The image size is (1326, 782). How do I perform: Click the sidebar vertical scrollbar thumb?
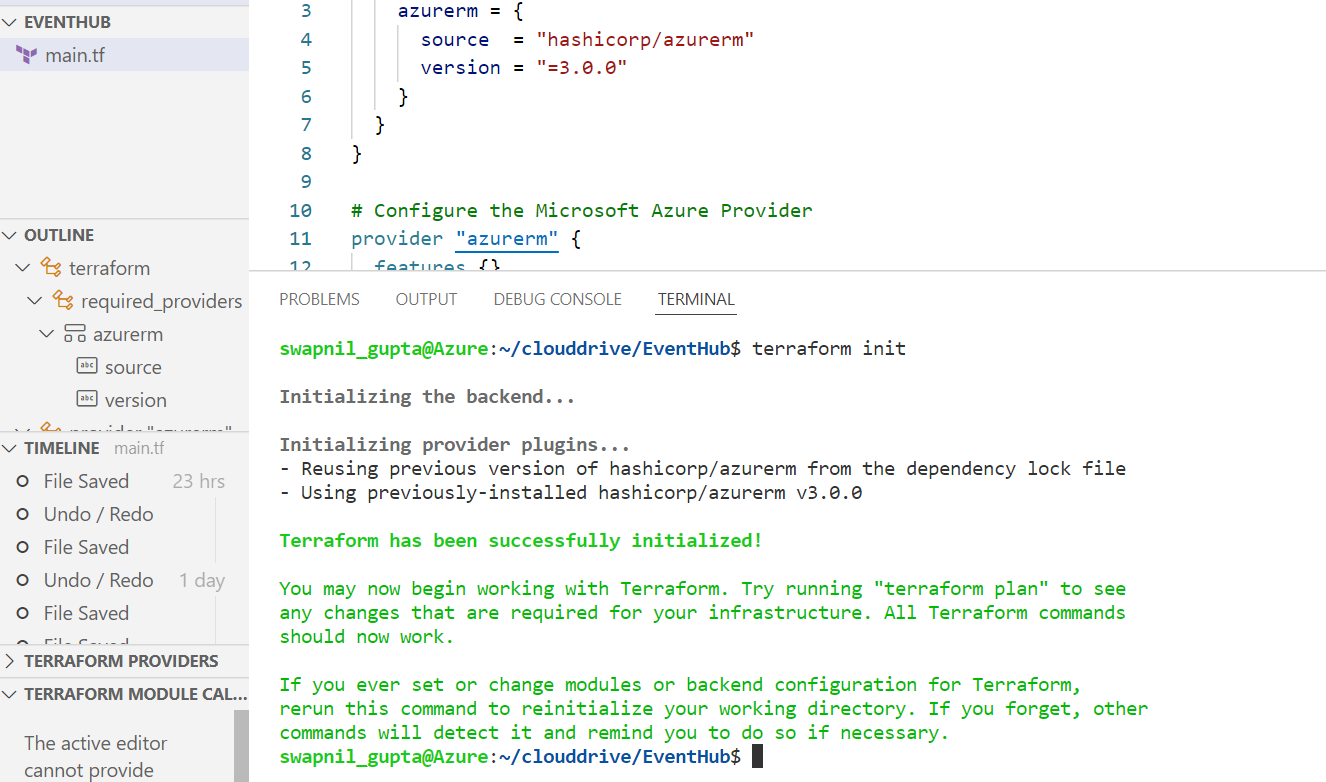241,746
